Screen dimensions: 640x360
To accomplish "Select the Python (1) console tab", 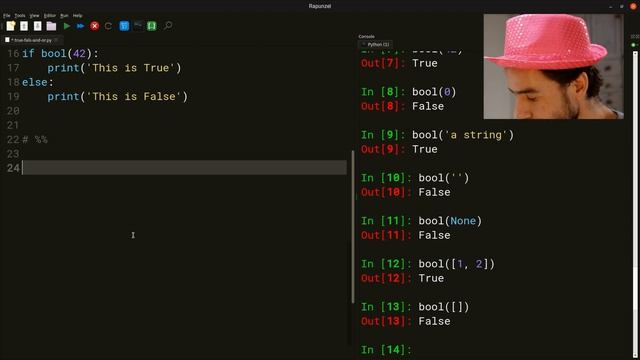I will click(376, 44).
